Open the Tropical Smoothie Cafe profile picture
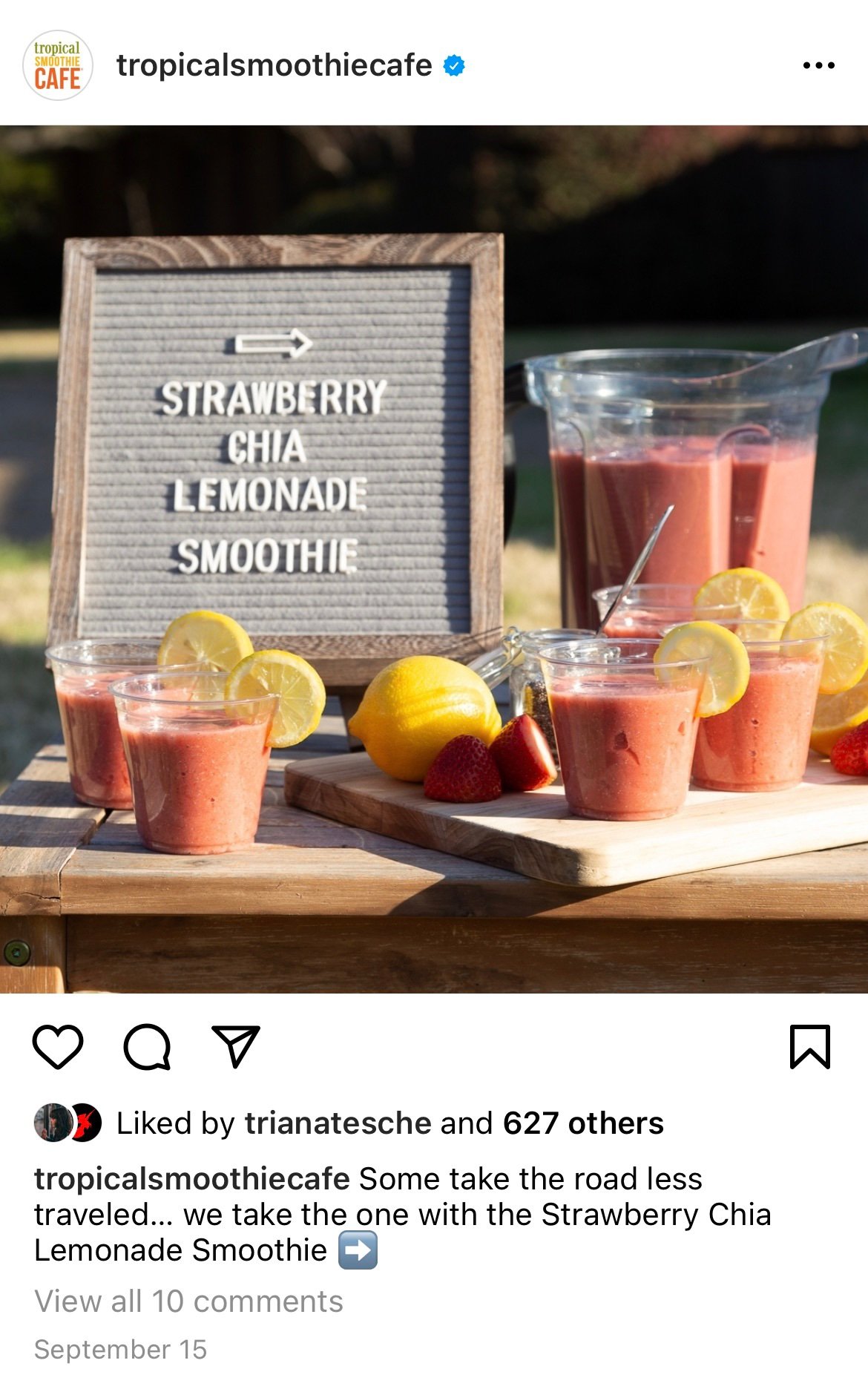Viewport: 868px width, 1392px height. pos(58,65)
